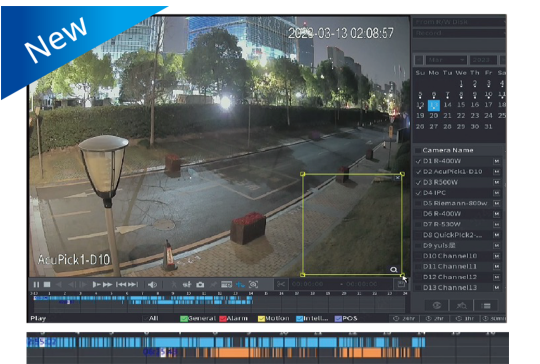Click the fast forward button
This screenshot has width=540, height=364.
[107, 284]
